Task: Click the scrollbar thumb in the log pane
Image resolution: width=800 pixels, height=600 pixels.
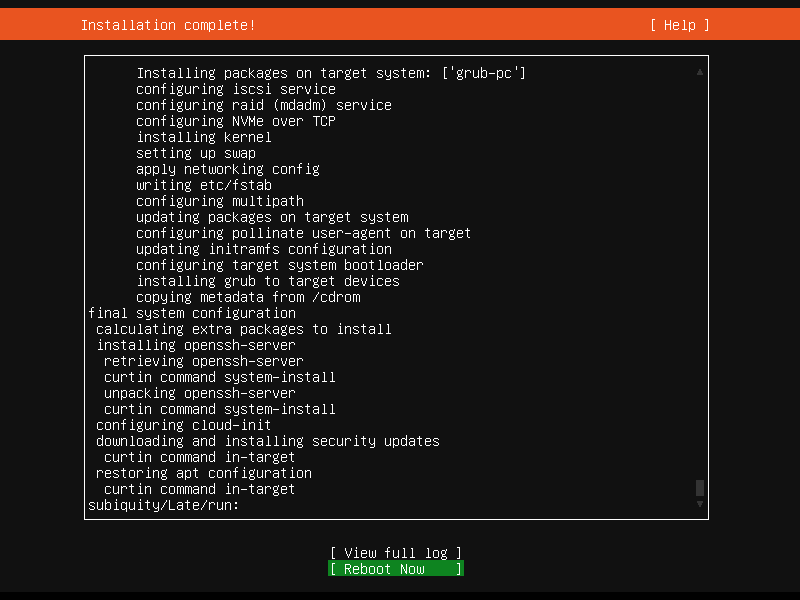Action: 700,488
